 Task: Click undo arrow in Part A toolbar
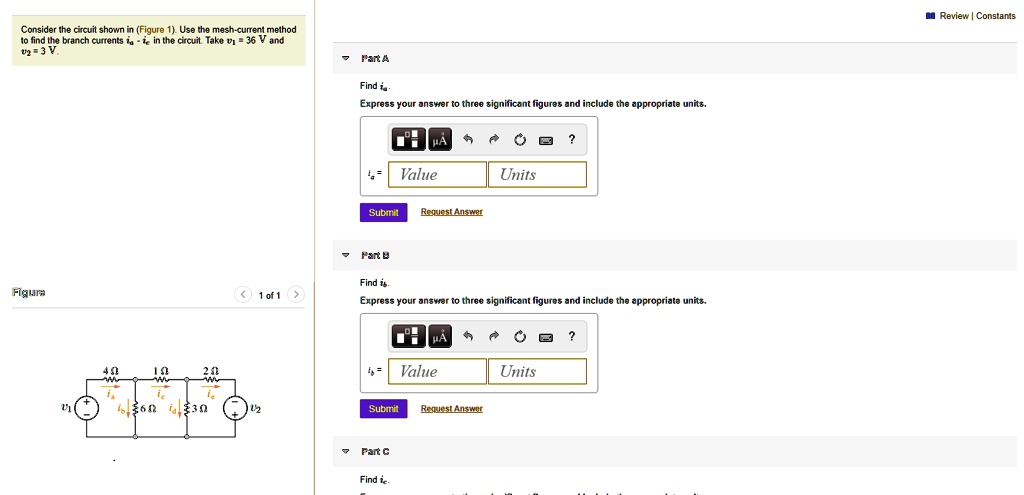(467, 140)
